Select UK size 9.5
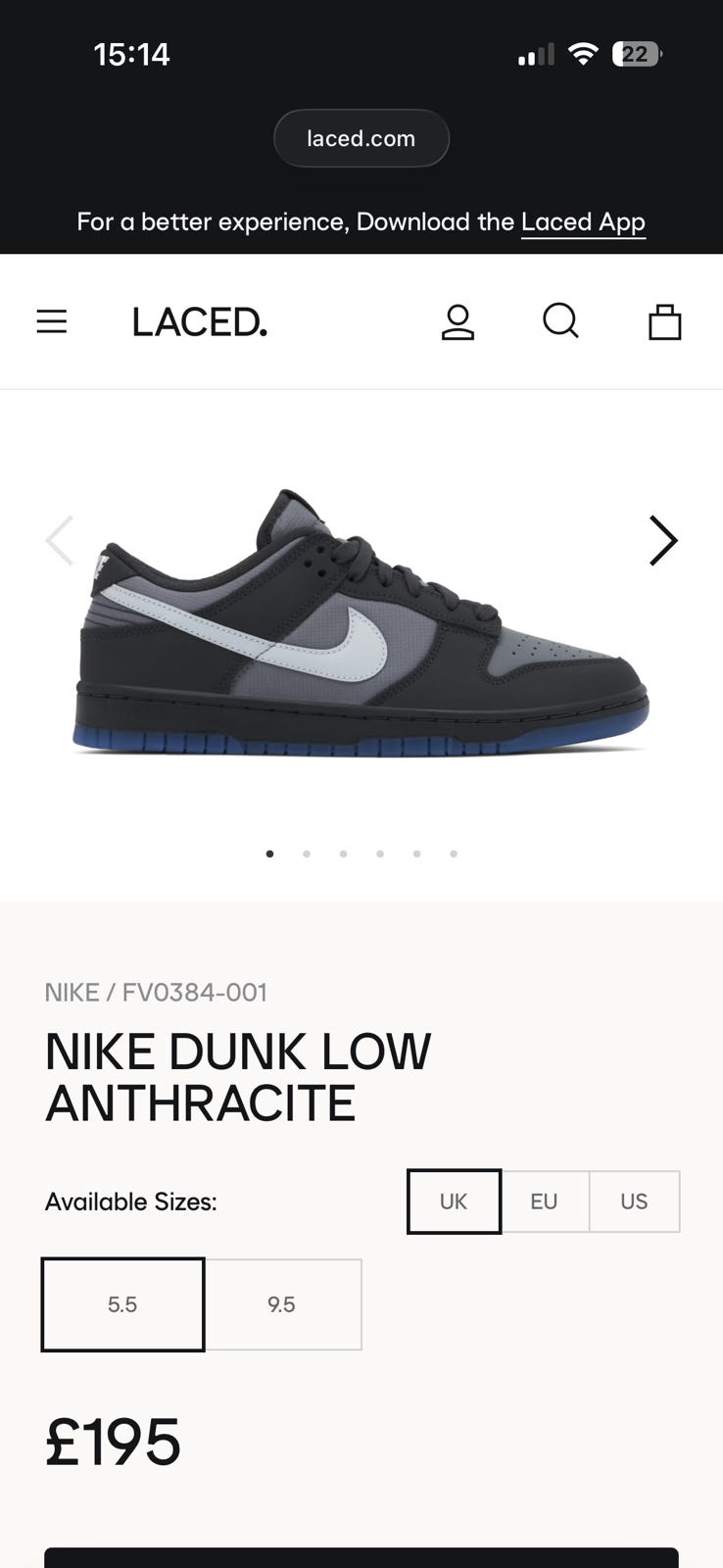This screenshot has width=723, height=1568. click(x=282, y=1304)
